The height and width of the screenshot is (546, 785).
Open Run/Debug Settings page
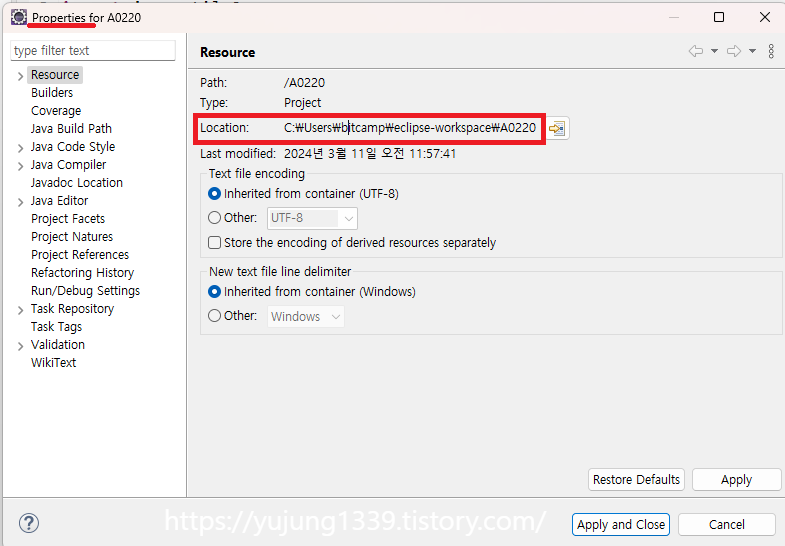[86, 291]
